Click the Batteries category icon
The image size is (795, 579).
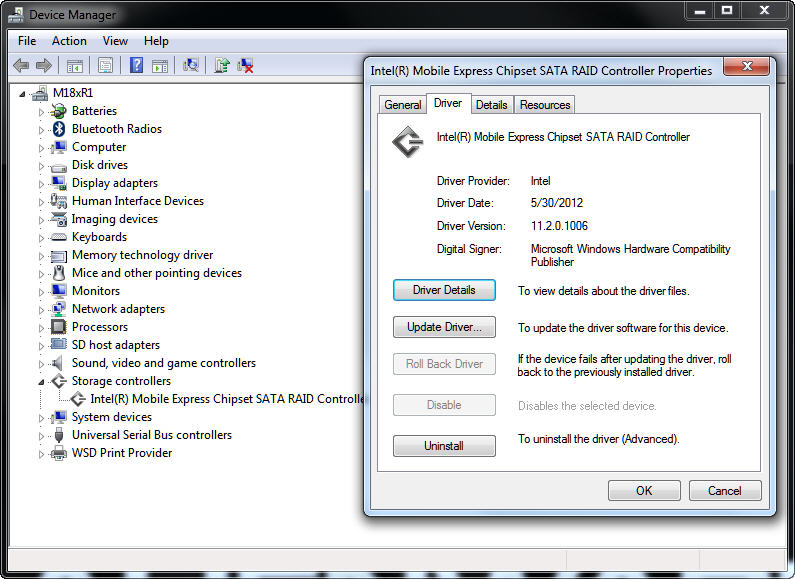[x=59, y=111]
